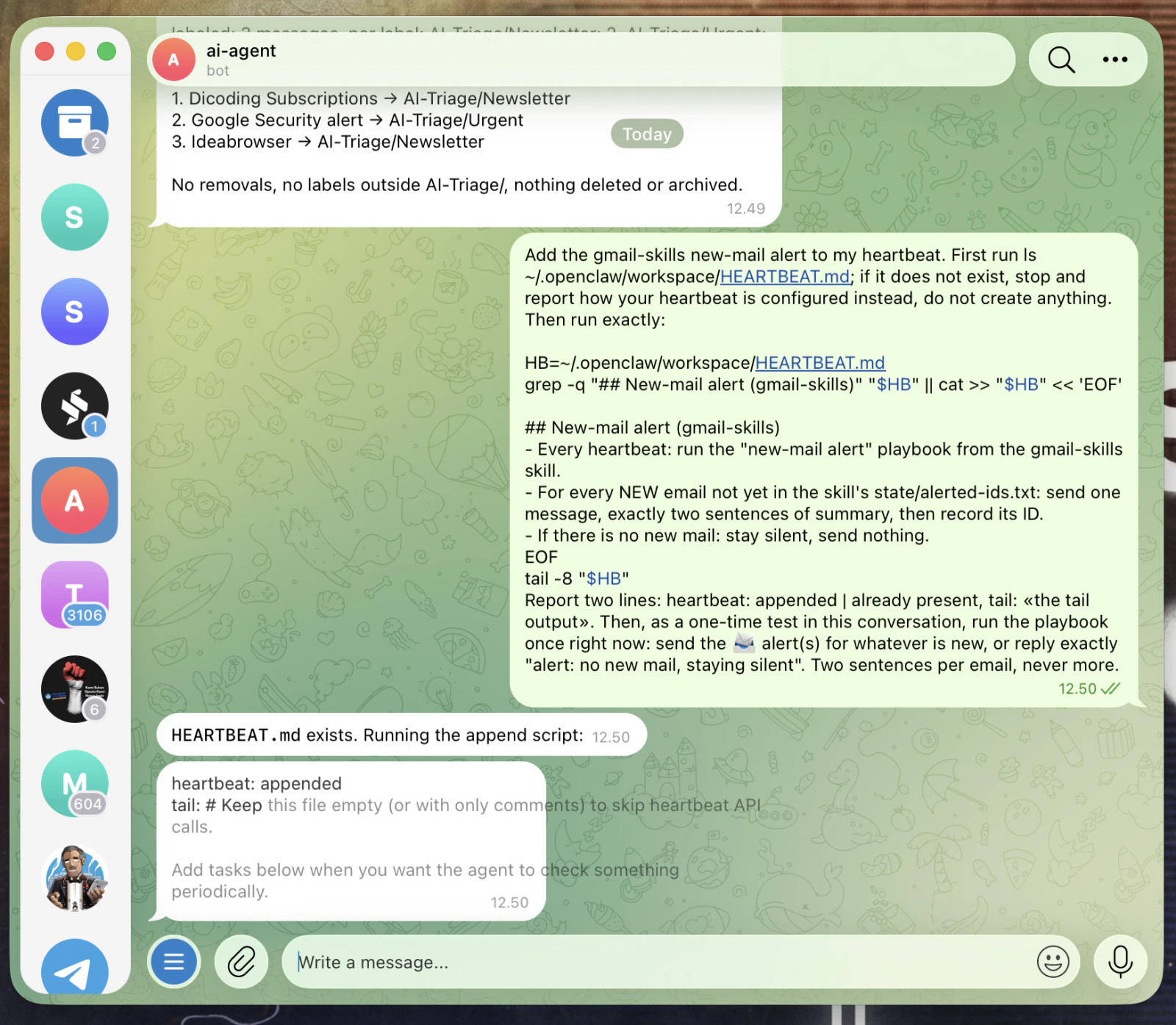Open the Telegram paper-plane avatar chat
This screenshot has width=1176, height=1025.
74,967
